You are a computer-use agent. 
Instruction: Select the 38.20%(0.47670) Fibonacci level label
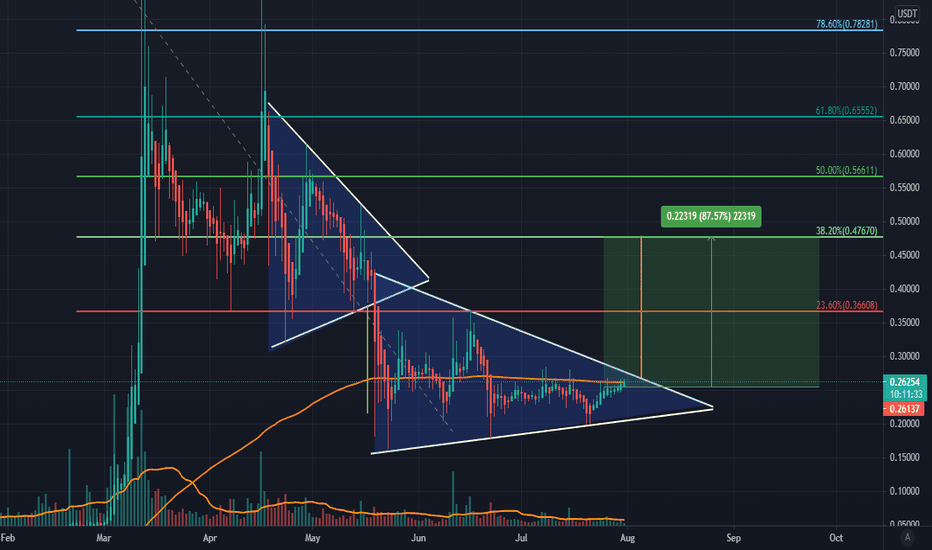coord(846,231)
